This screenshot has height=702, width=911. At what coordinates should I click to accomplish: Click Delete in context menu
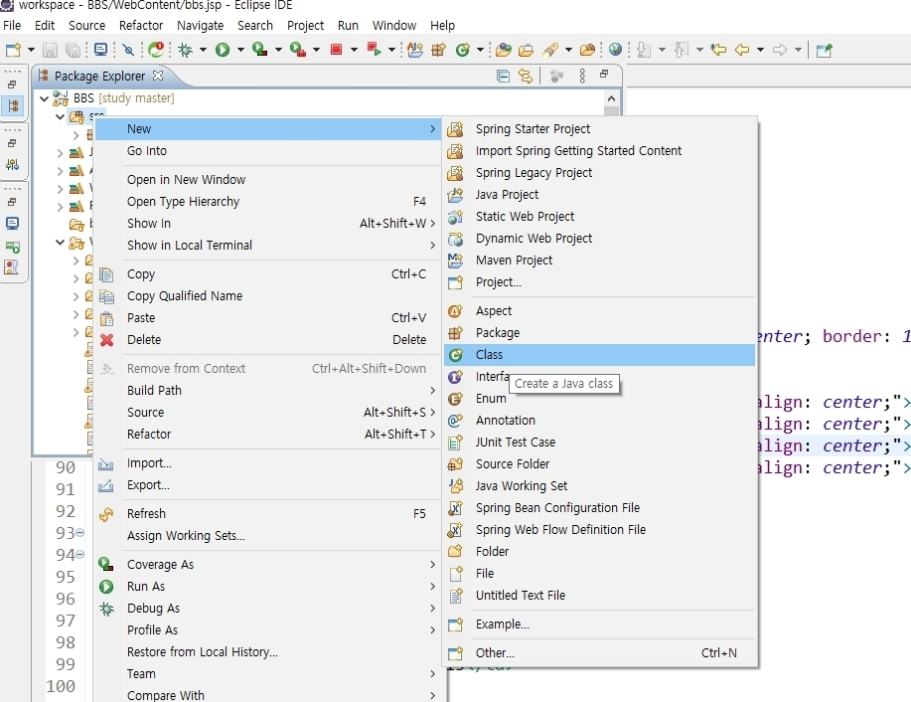tap(267, 340)
